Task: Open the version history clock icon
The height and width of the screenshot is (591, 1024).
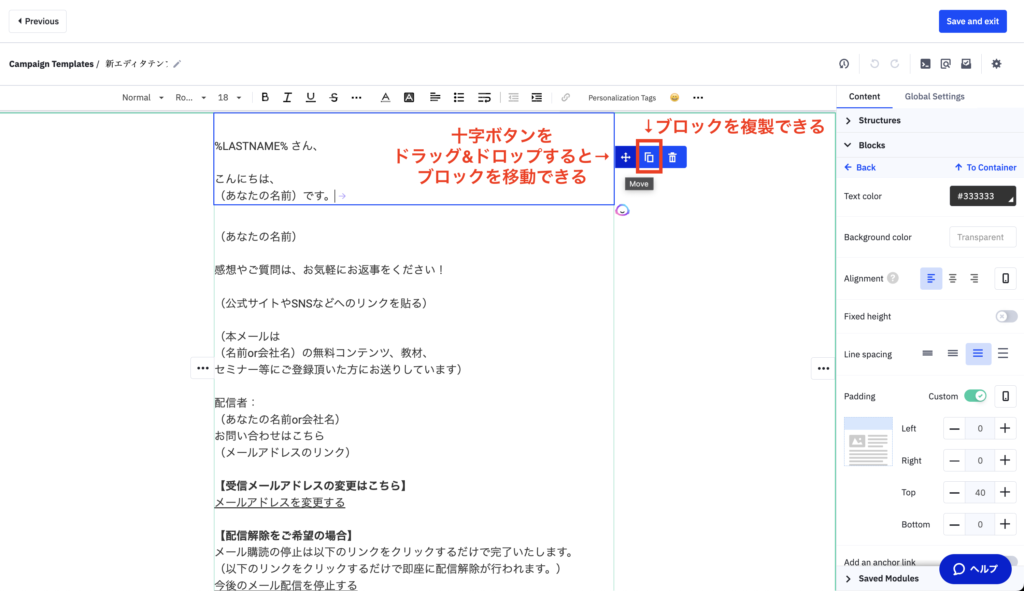Action: 844,64
